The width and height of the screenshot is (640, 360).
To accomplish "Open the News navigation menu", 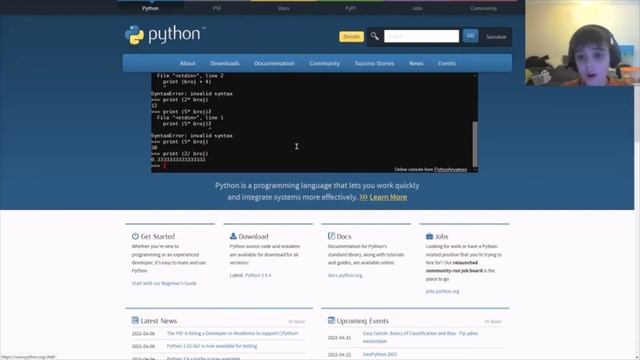I will click(x=416, y=63).
